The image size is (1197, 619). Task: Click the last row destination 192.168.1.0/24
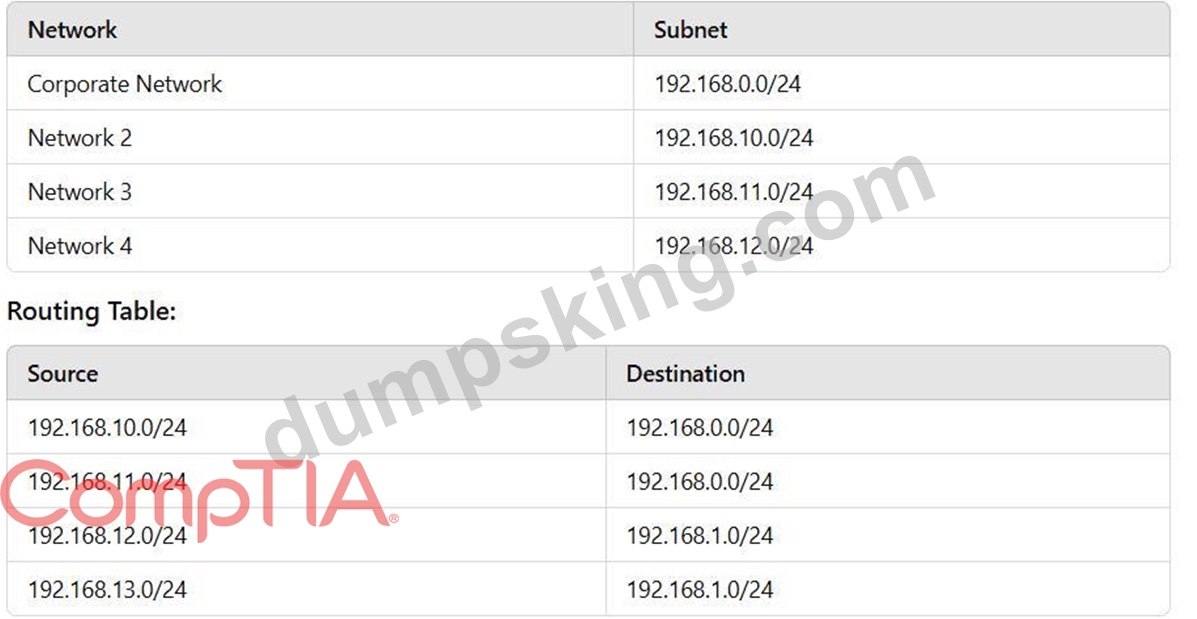pyautogui.click(x=699, y=589)
